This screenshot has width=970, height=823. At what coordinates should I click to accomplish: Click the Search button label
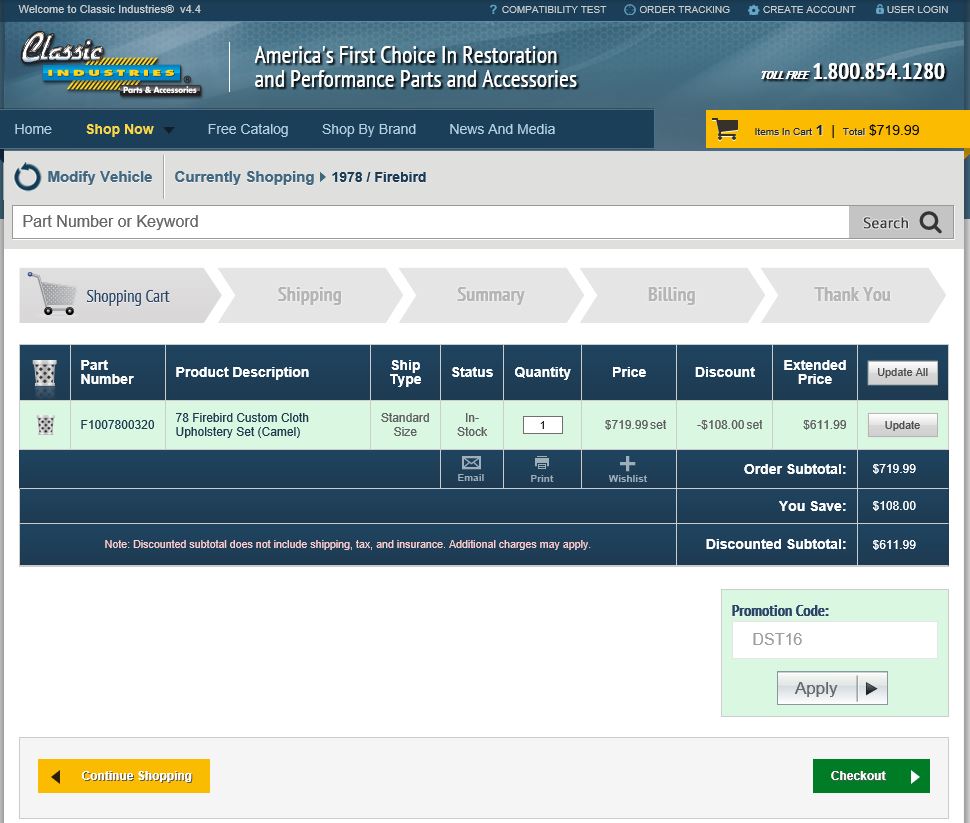[x=886, y=223]
